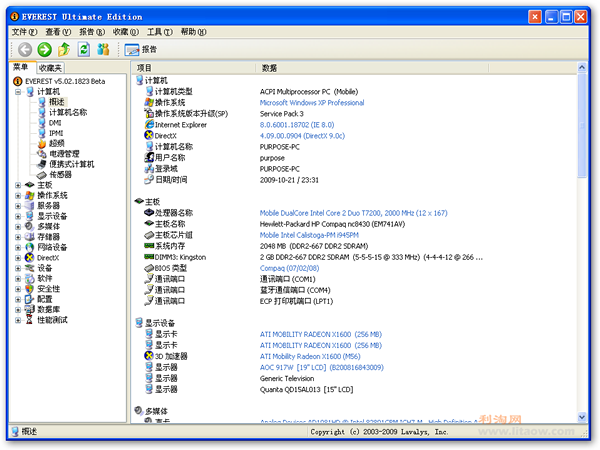Expand the 多媒体 tree node
The image size is (600, 450).
(18, 227)
